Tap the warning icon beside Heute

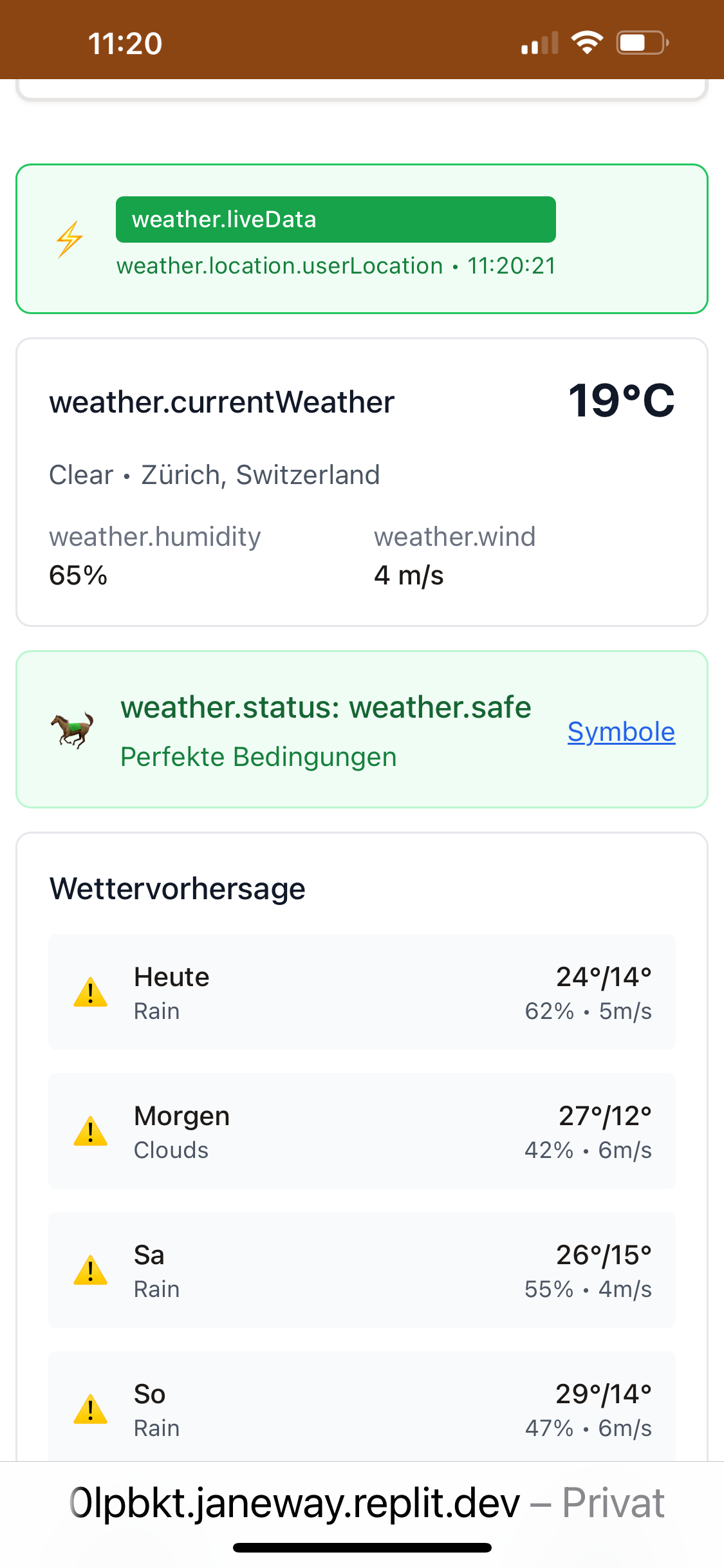point(91,993)
